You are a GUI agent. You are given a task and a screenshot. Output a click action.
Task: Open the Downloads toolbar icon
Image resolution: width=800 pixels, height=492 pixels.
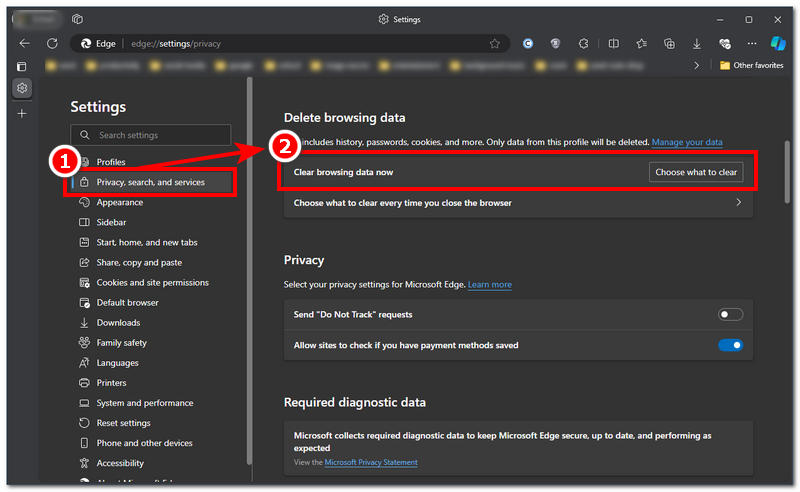[697, 44]
